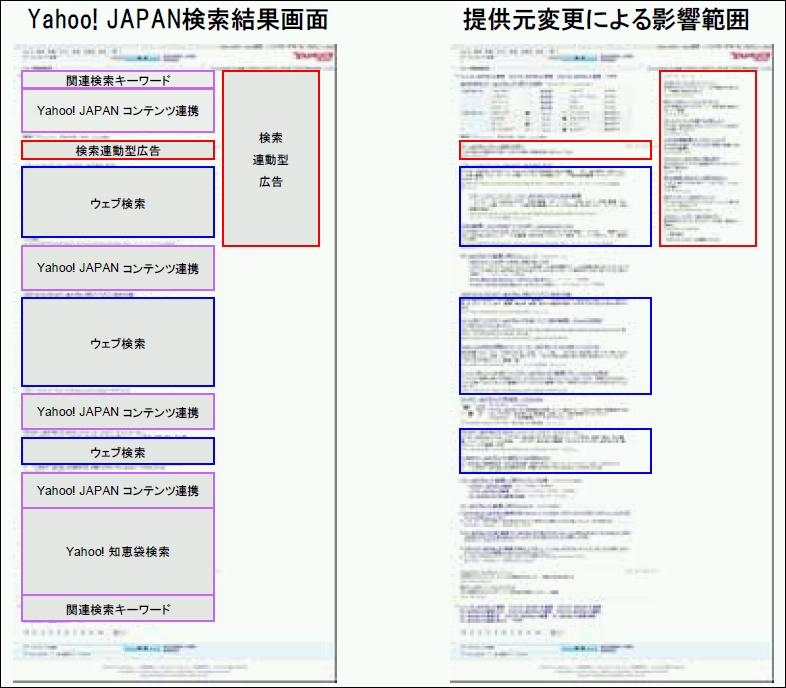
Task: Click Yahoo! JAPAN logo in right screenshot
Action: pyautogui.click(x=750, y=56)
